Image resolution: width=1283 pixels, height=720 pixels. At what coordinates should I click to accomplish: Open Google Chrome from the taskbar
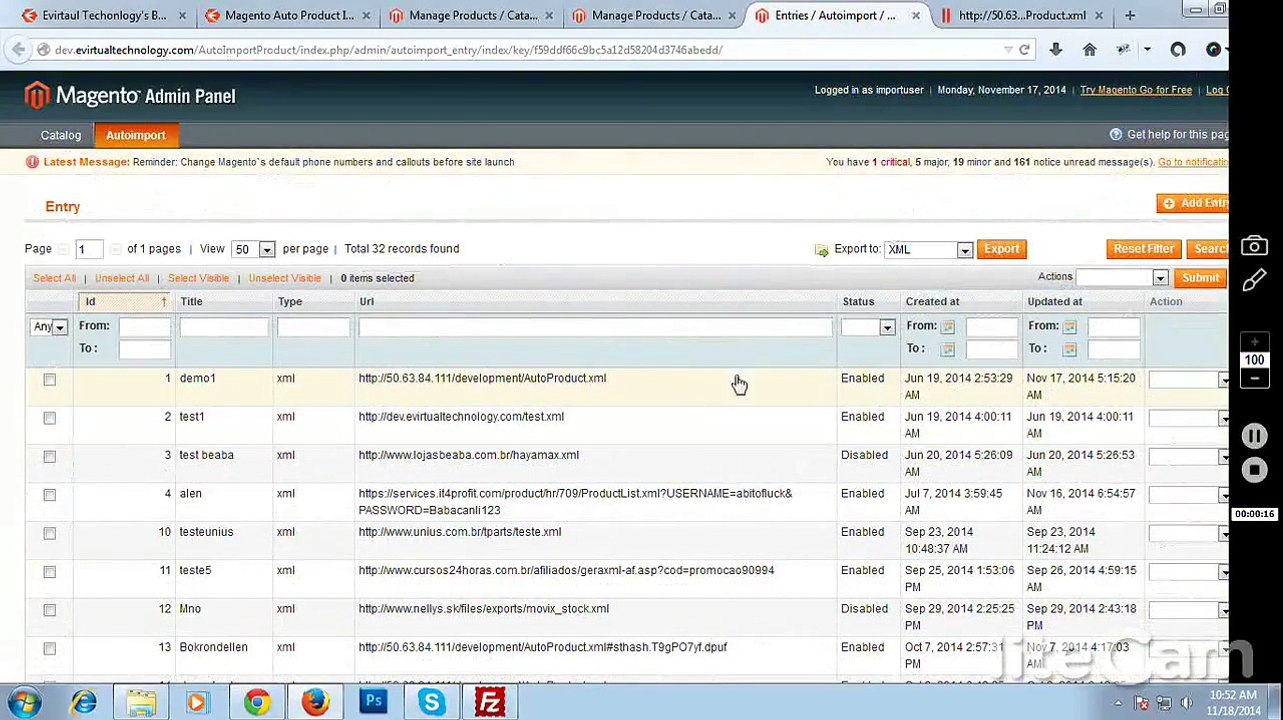tap(257, 702)
